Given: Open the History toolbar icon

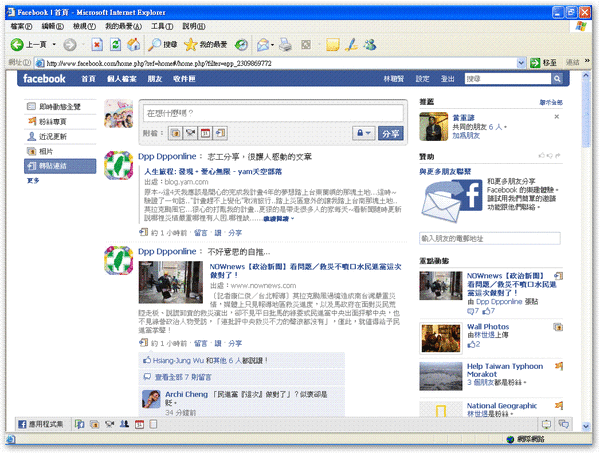Looking at the screenshot, I should coord(241,45).
